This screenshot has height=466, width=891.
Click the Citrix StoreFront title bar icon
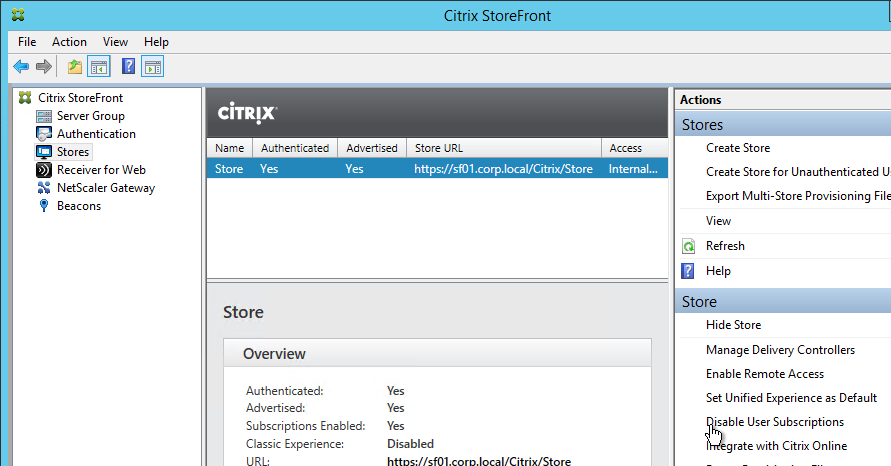[18, 15]
